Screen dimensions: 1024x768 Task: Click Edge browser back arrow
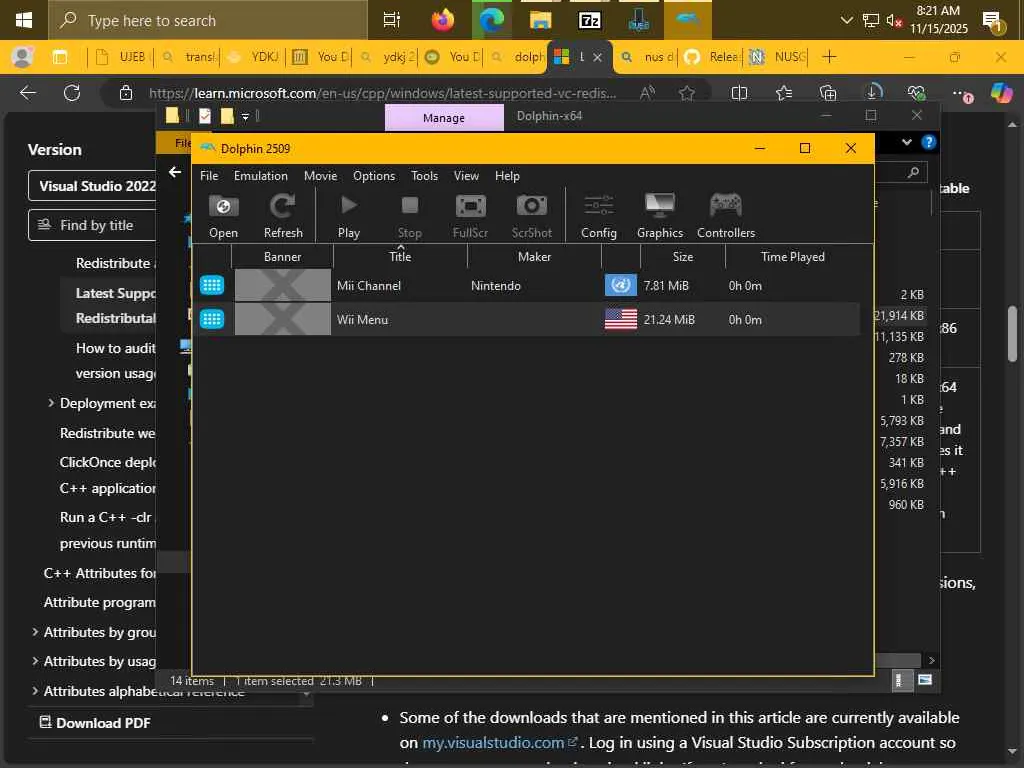pos(27,93)
